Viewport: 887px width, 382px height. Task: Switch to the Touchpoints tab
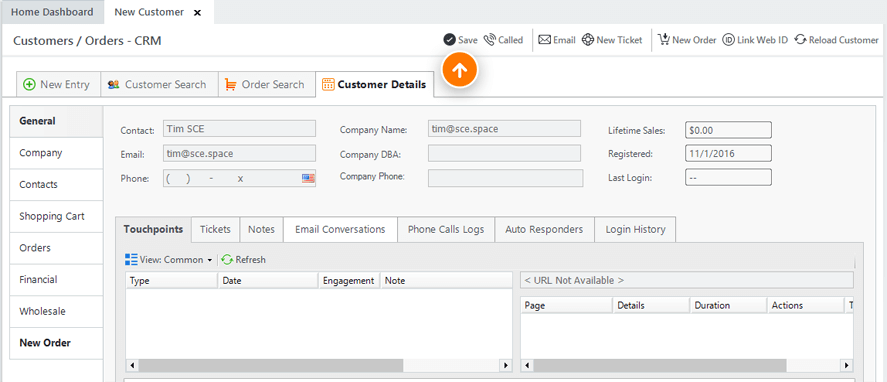pyautogui.click(x=153, y=230)
